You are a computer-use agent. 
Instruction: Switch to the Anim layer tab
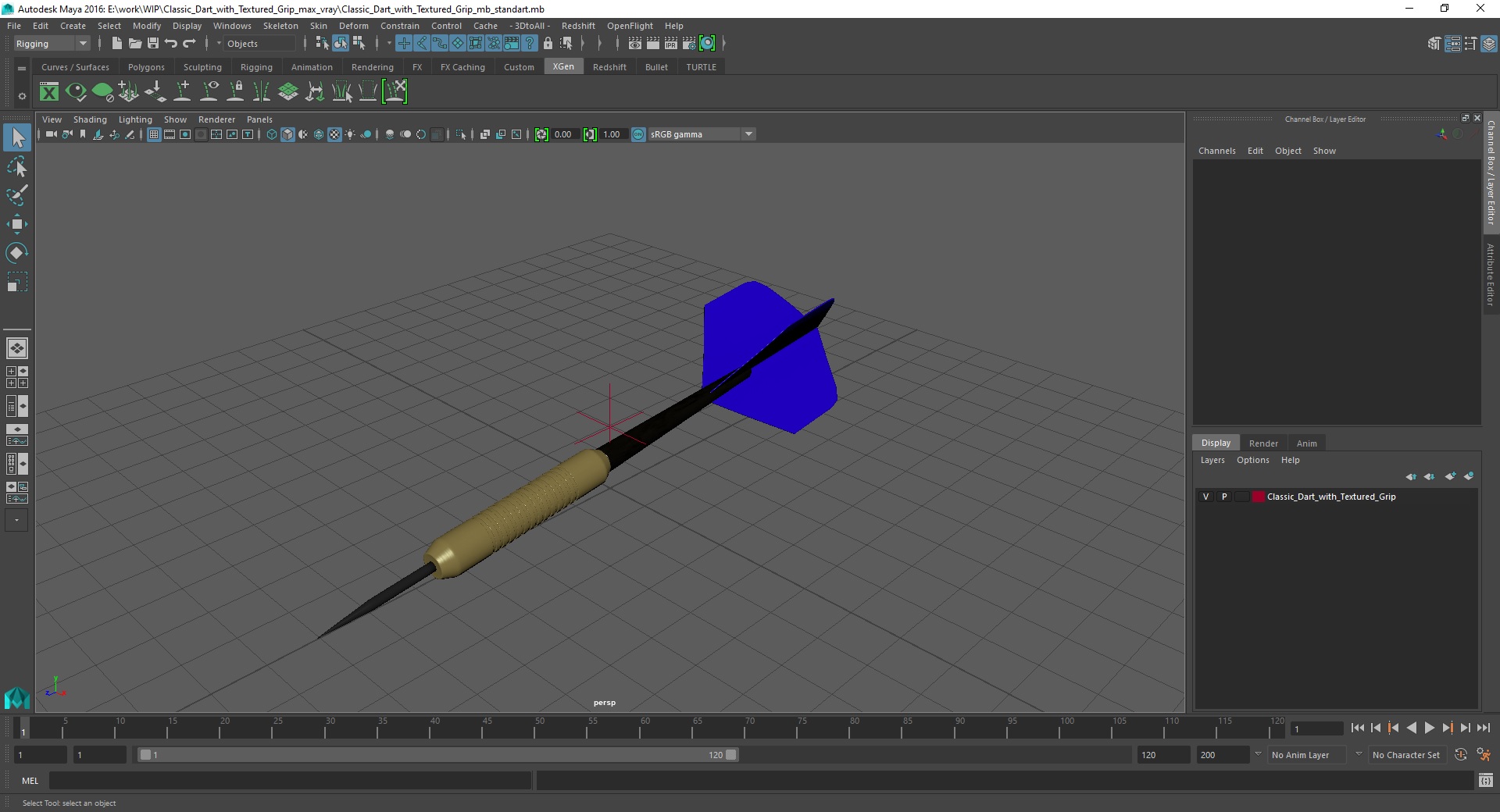coord(1306,443)
